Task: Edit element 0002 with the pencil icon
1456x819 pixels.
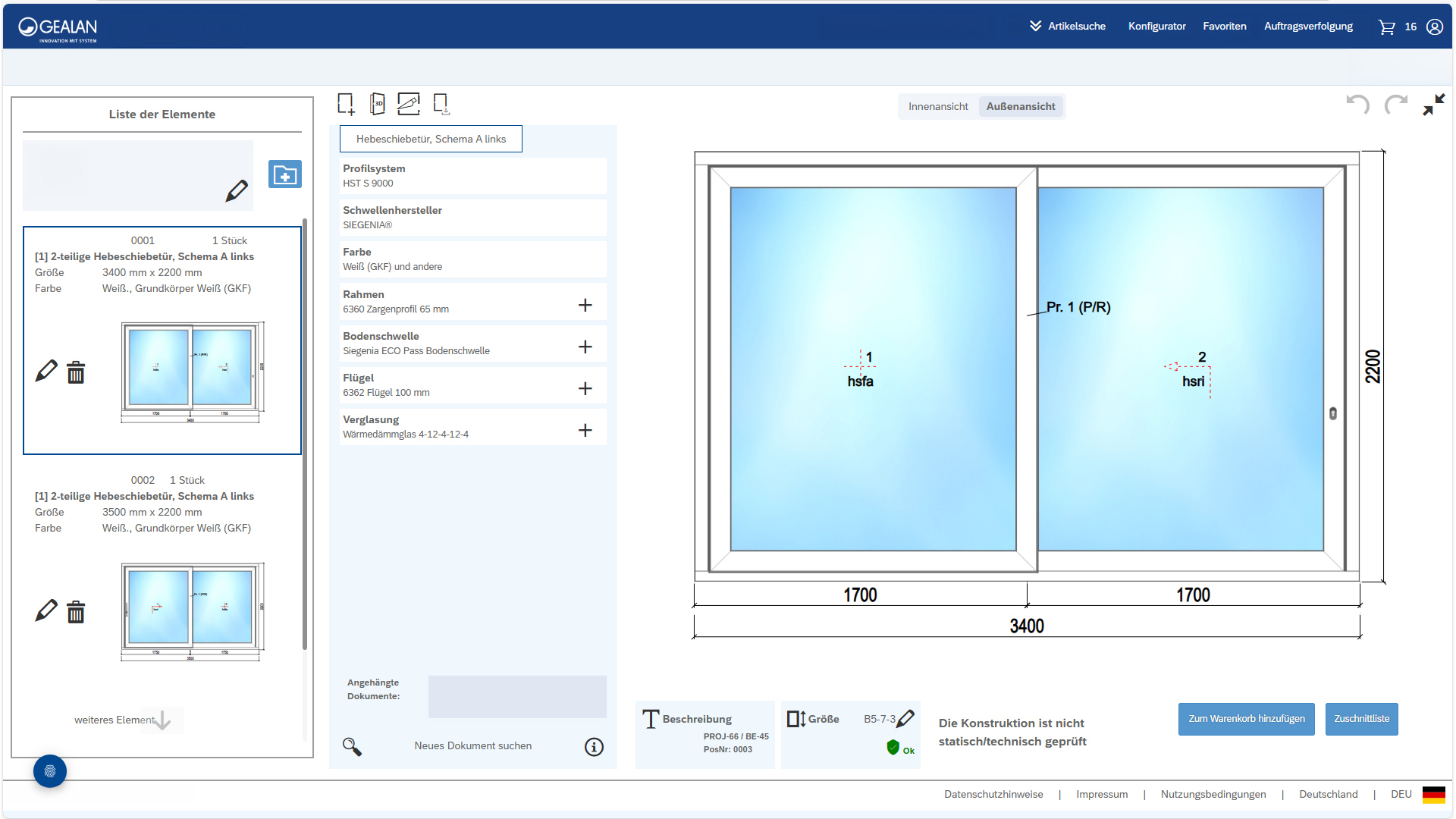Action: [46, 610]
